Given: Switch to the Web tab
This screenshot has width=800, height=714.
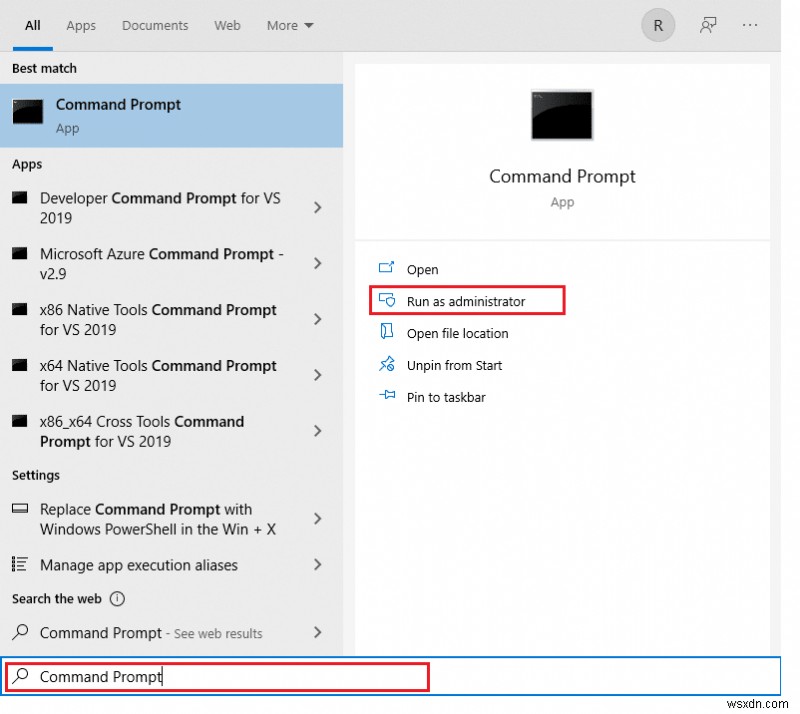Looking at the screenshot, I should (227, 25).
